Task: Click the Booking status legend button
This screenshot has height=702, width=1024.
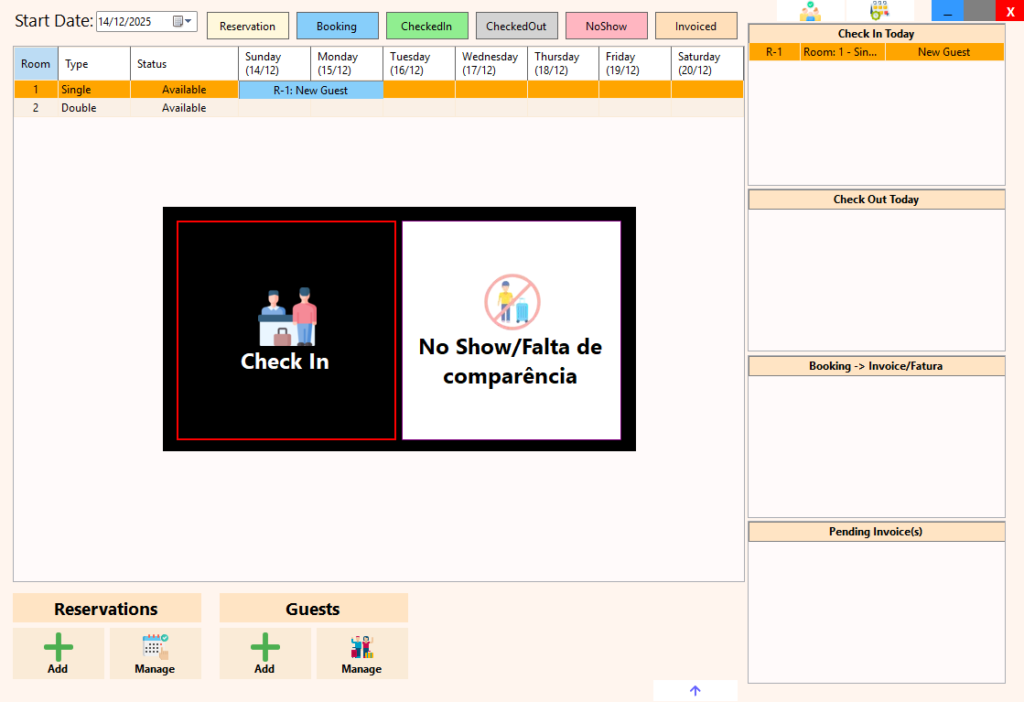Action: tap(337, 26)
